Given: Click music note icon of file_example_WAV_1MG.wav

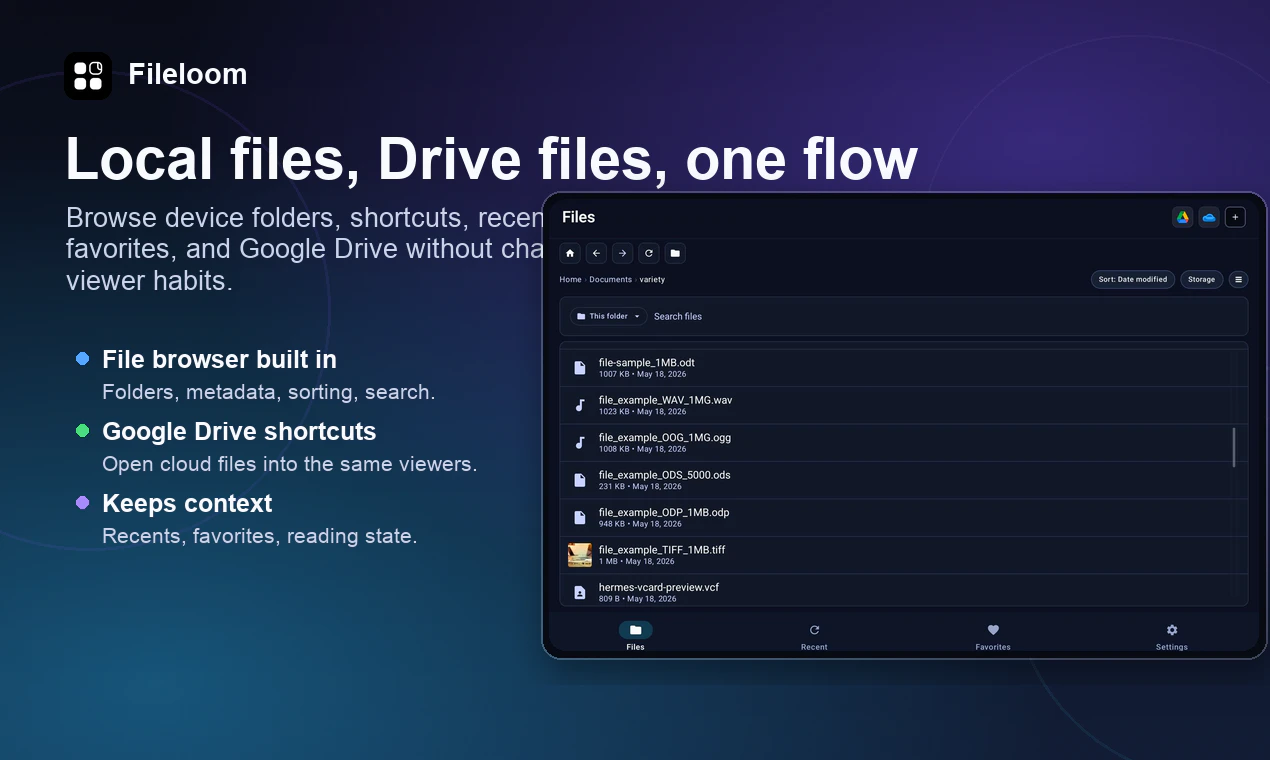Looking at the screenshot, I should coord(580,405).
